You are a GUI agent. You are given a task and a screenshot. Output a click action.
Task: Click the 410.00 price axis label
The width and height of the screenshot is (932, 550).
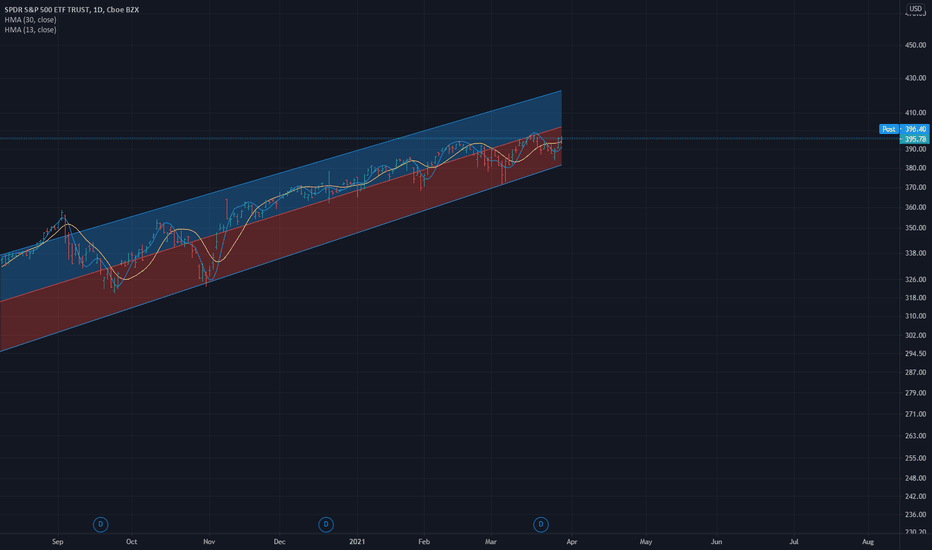(915, 112)
